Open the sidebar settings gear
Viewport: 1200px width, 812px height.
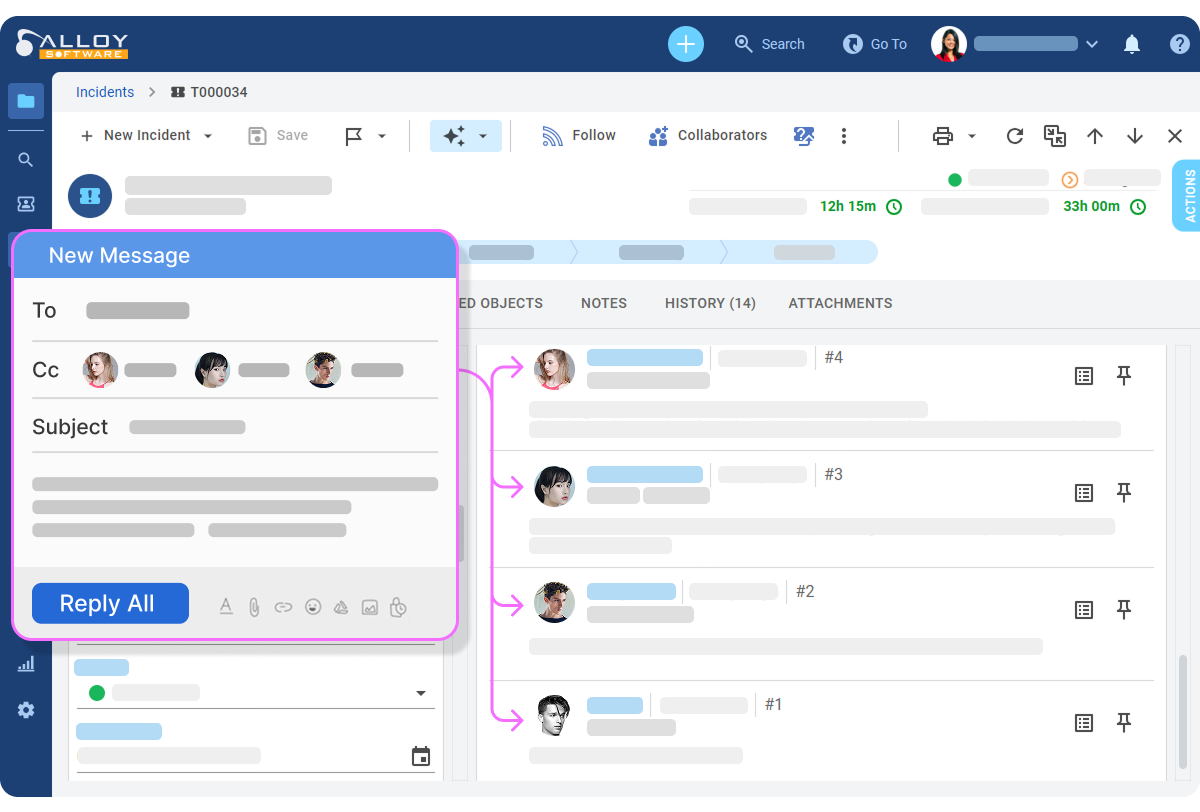click(26, 710)
